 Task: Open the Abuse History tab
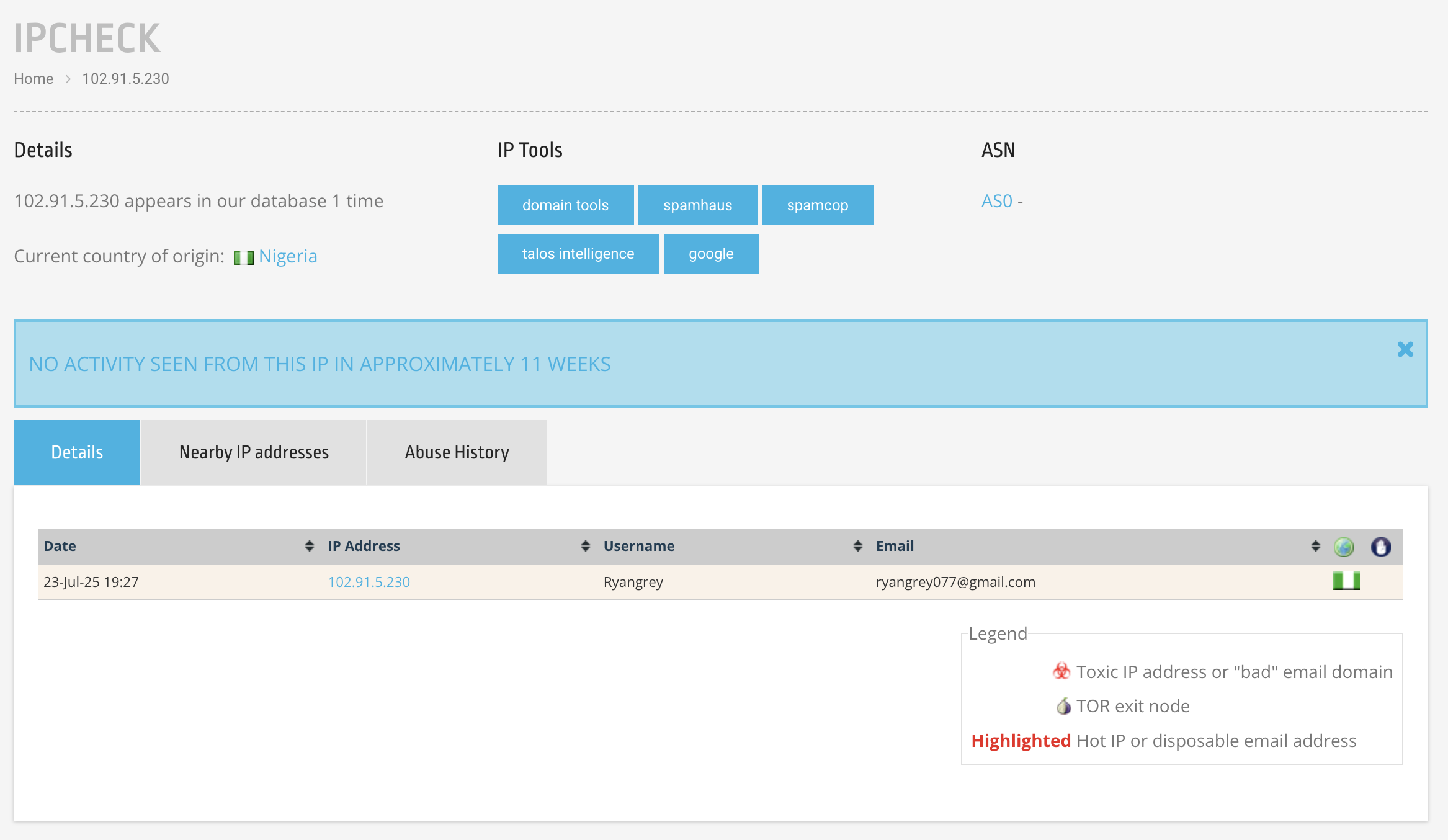click(457, 452)
